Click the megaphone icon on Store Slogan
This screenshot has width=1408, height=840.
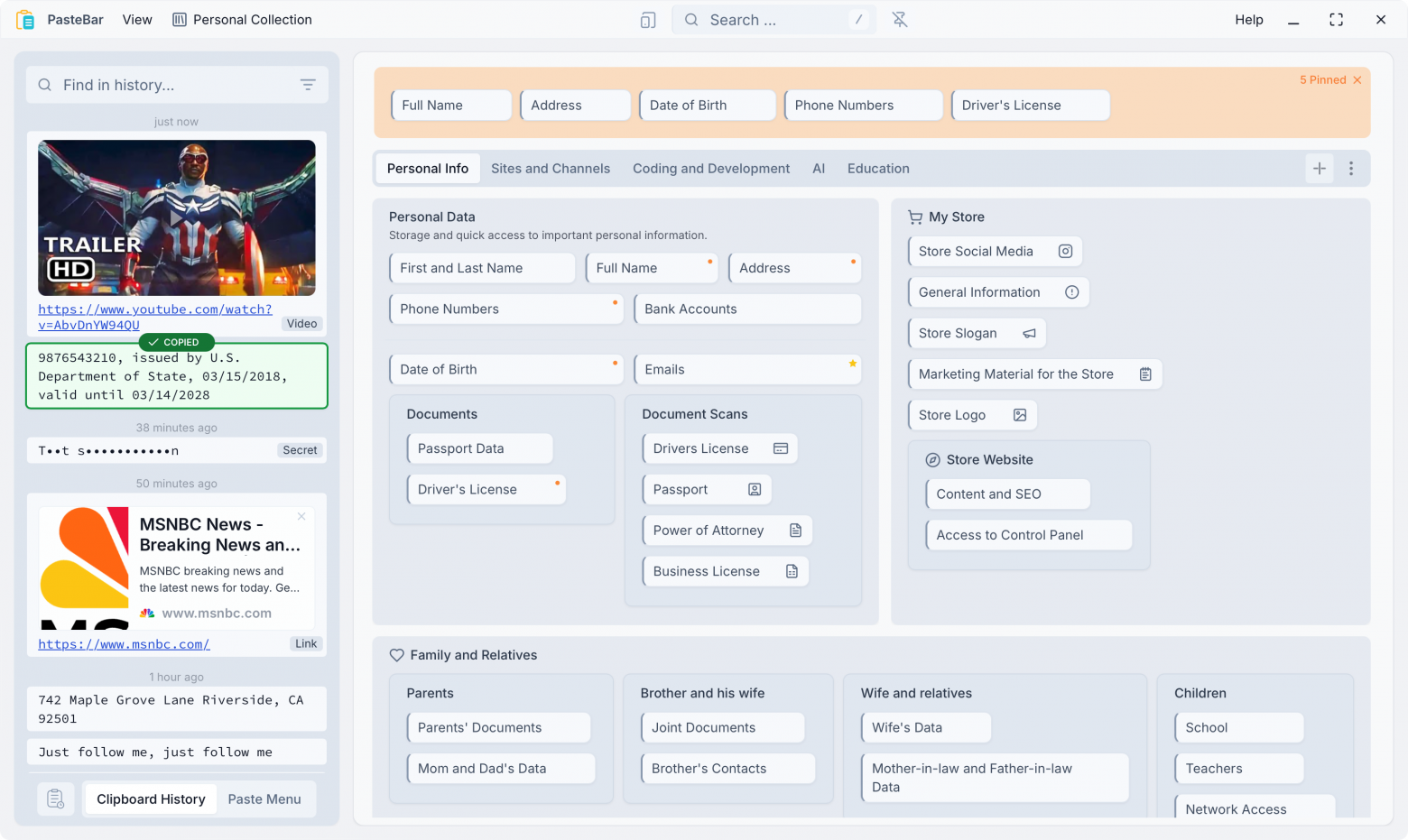click(1029, 334)
